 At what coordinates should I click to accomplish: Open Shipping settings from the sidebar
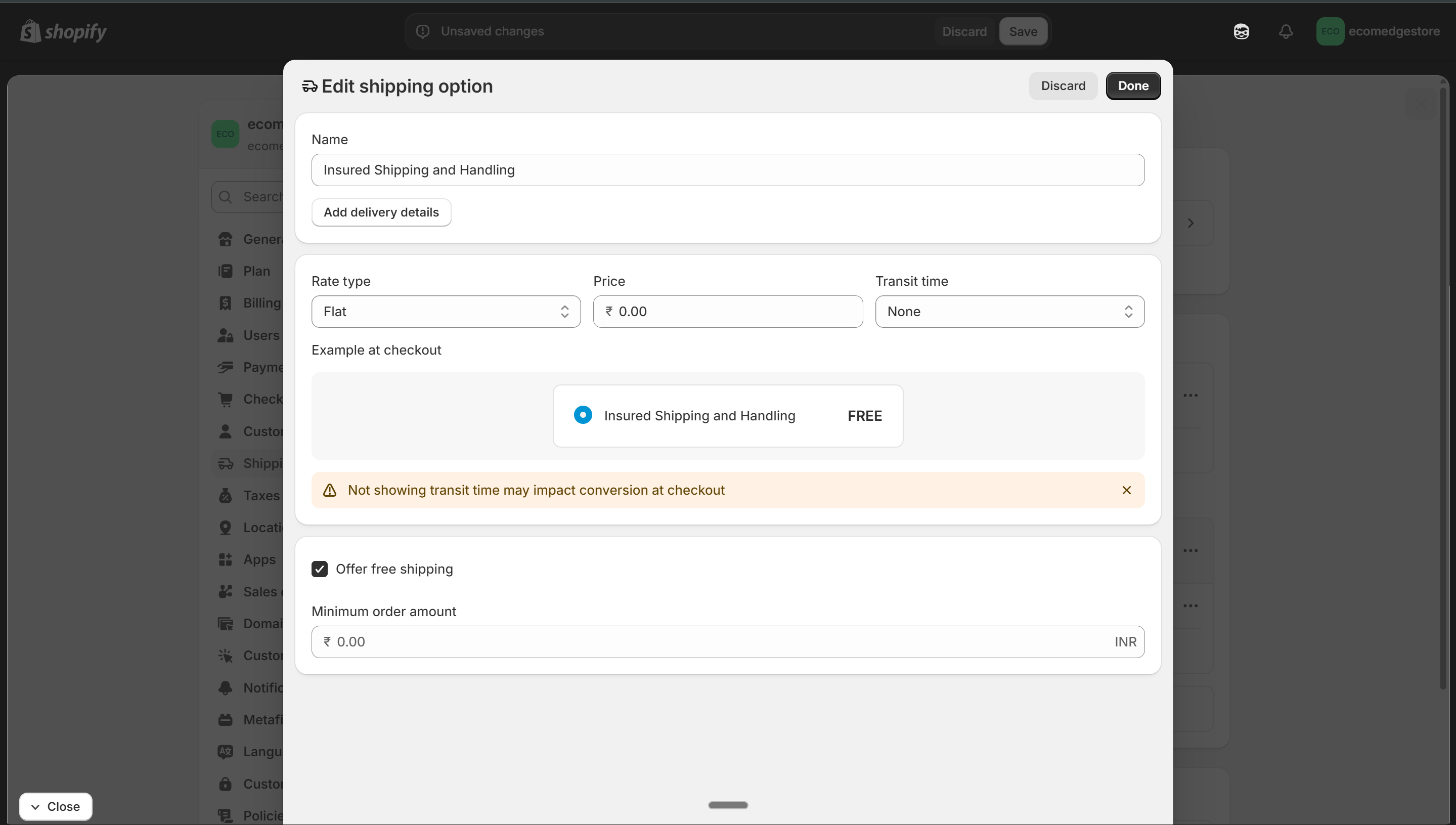point(226,463)
